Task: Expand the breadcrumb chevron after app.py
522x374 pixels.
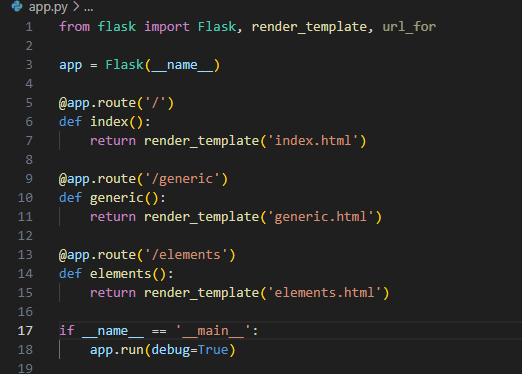Action: [x=76, y=6]
